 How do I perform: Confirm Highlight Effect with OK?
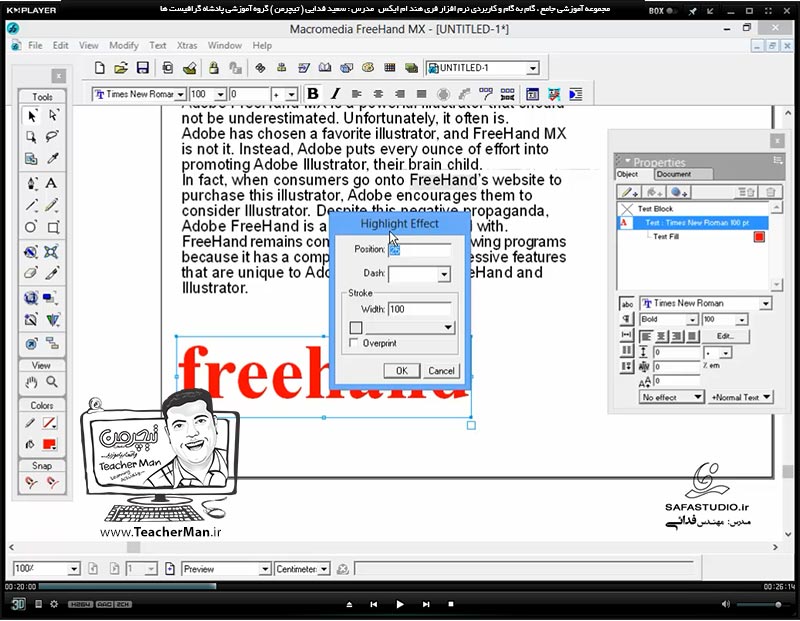tap(402, 370)
